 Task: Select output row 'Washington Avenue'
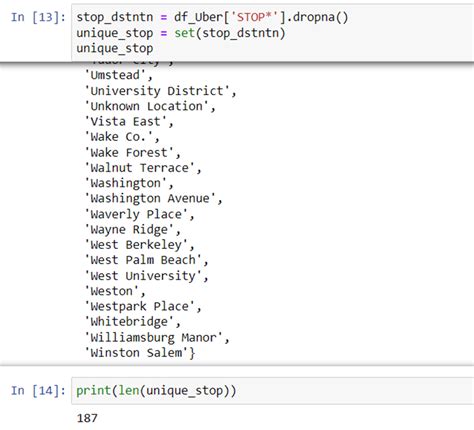(153, 198)
